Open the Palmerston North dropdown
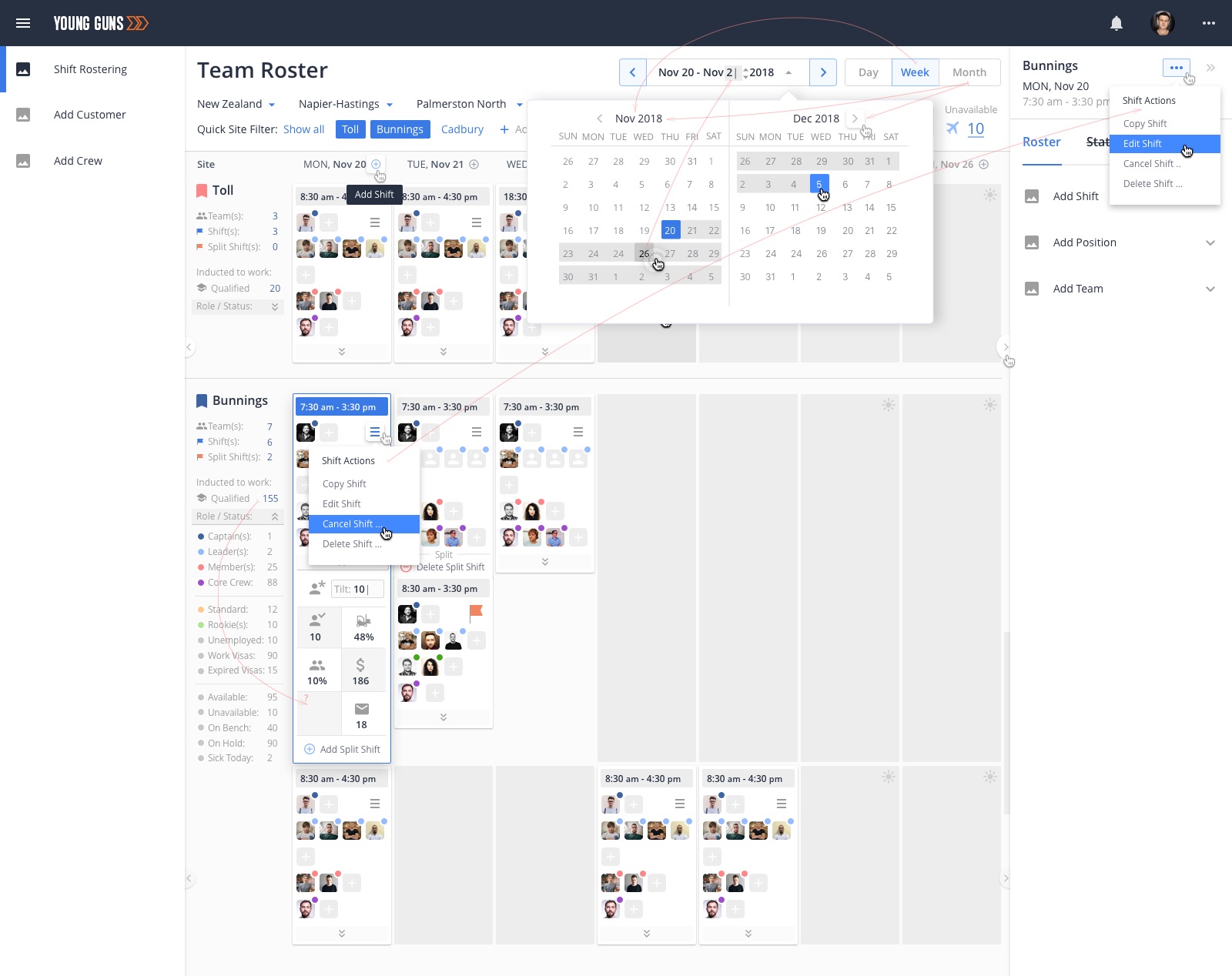This screenshot has height=976, width=1232. tap(469, 104)
